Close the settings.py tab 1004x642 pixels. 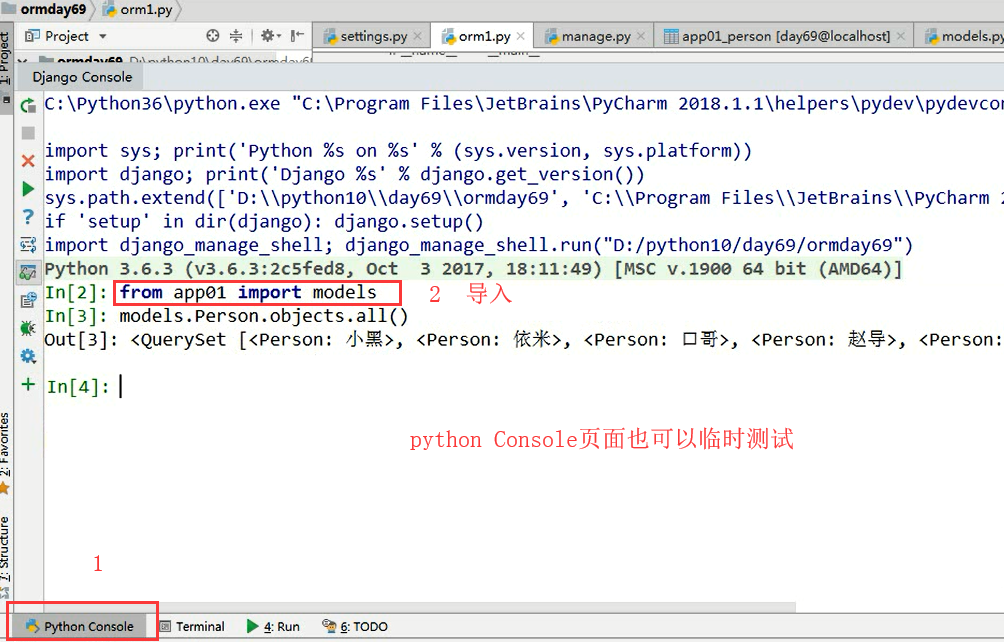[417, 36]
